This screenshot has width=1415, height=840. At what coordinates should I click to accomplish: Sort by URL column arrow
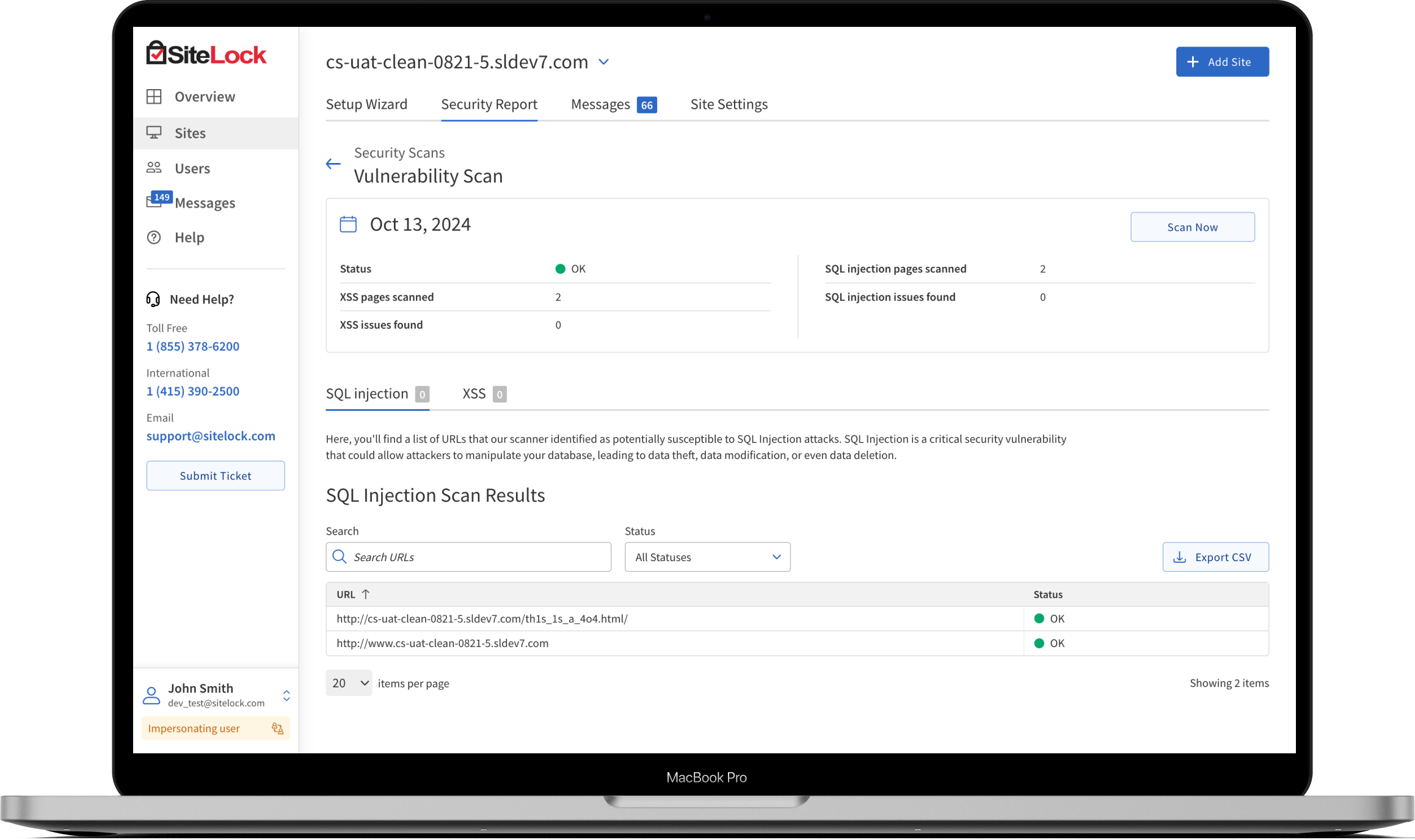click(366, 594)
